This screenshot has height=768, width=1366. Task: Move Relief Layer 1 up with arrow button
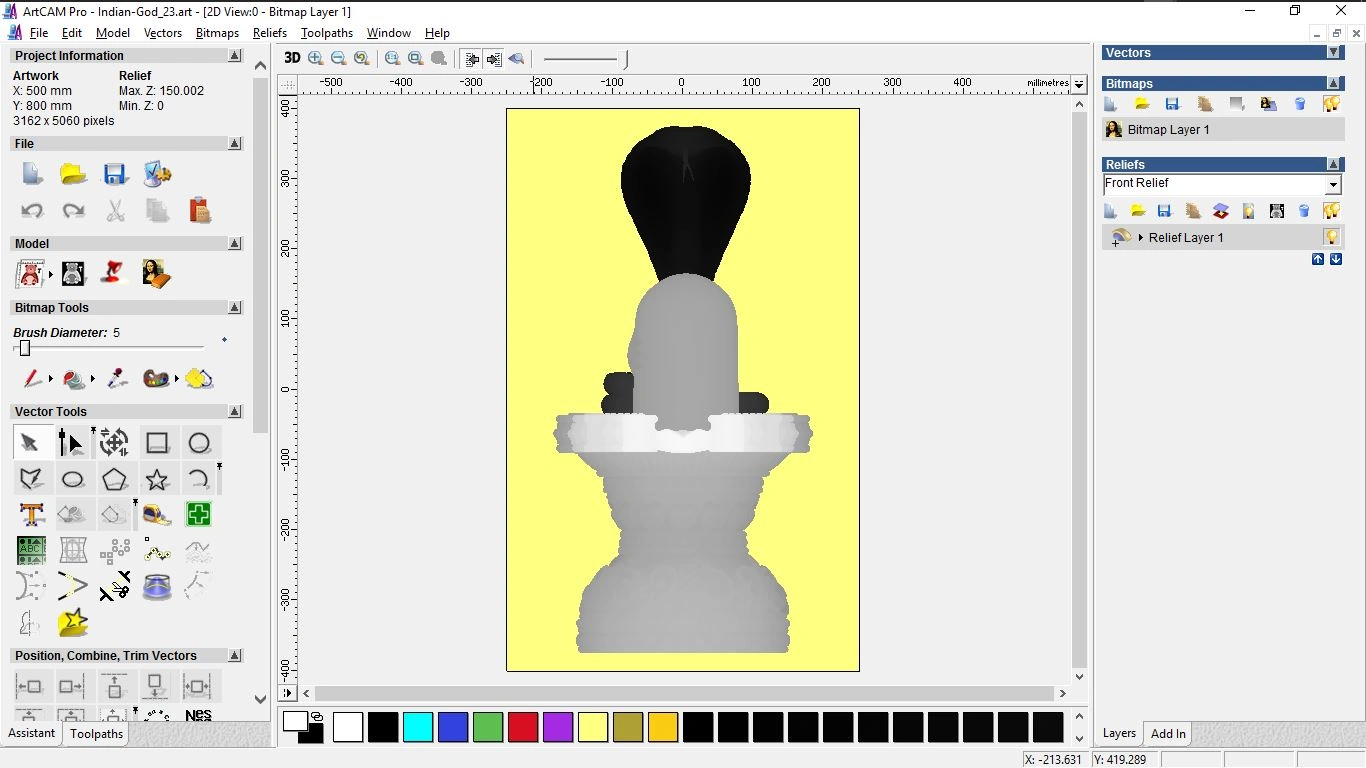1318,259
